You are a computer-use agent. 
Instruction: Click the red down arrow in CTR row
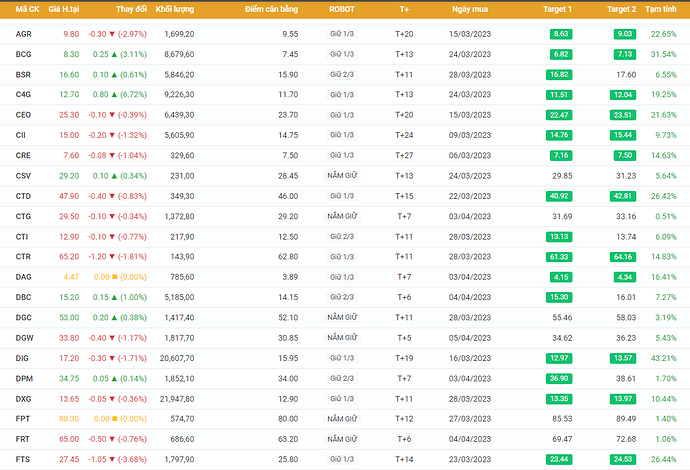pyautogui.click(x=114, y=257)
